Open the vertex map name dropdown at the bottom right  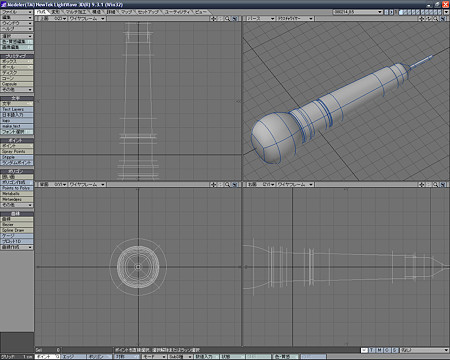(424, 350)
